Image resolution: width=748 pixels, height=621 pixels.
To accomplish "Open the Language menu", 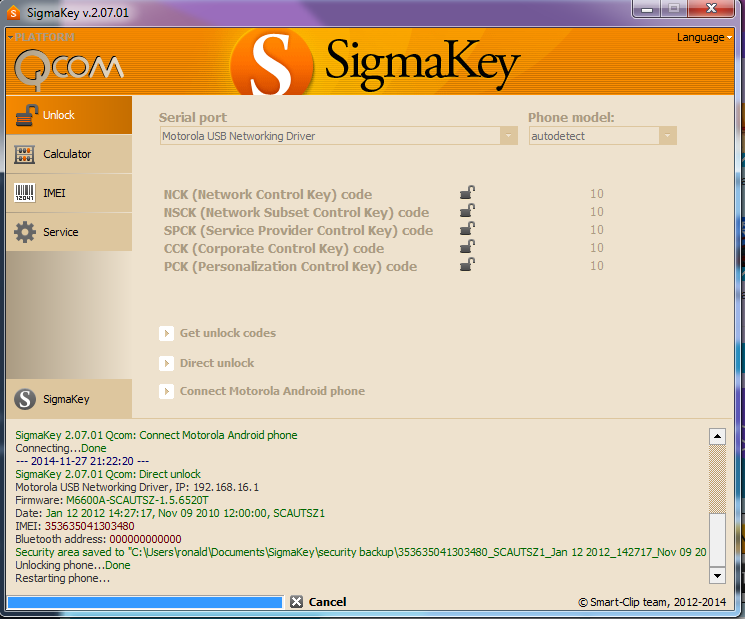I will (x=704, y=38).
